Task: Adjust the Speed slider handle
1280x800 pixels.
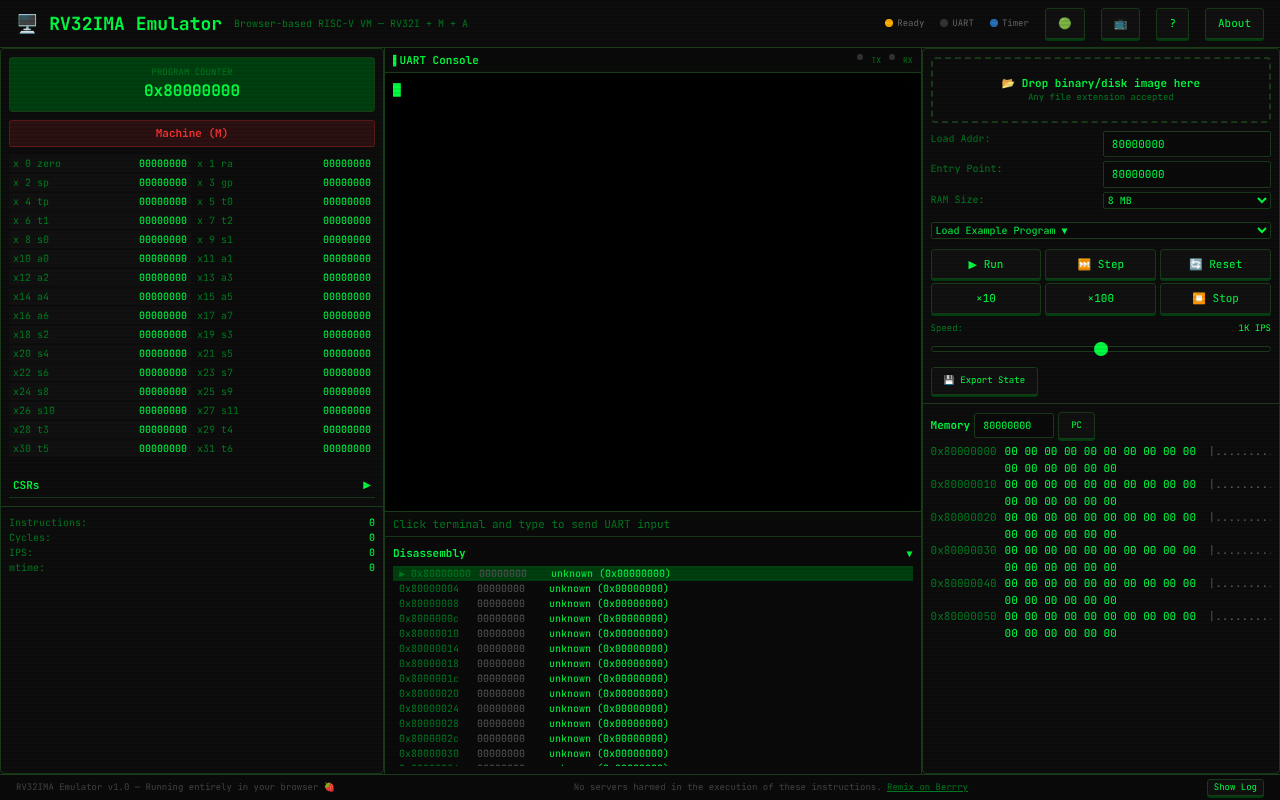Action: (x=1101, y=349)
